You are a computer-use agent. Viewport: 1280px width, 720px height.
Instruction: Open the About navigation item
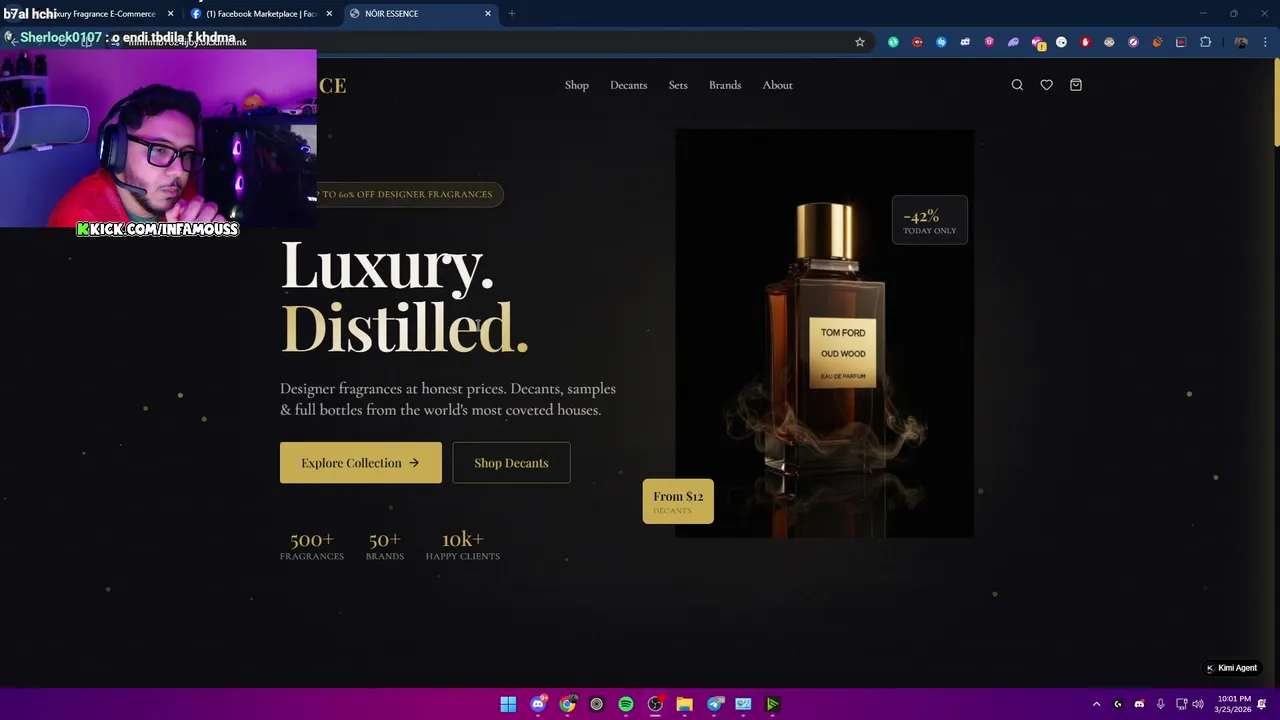(x=777, y=85)
